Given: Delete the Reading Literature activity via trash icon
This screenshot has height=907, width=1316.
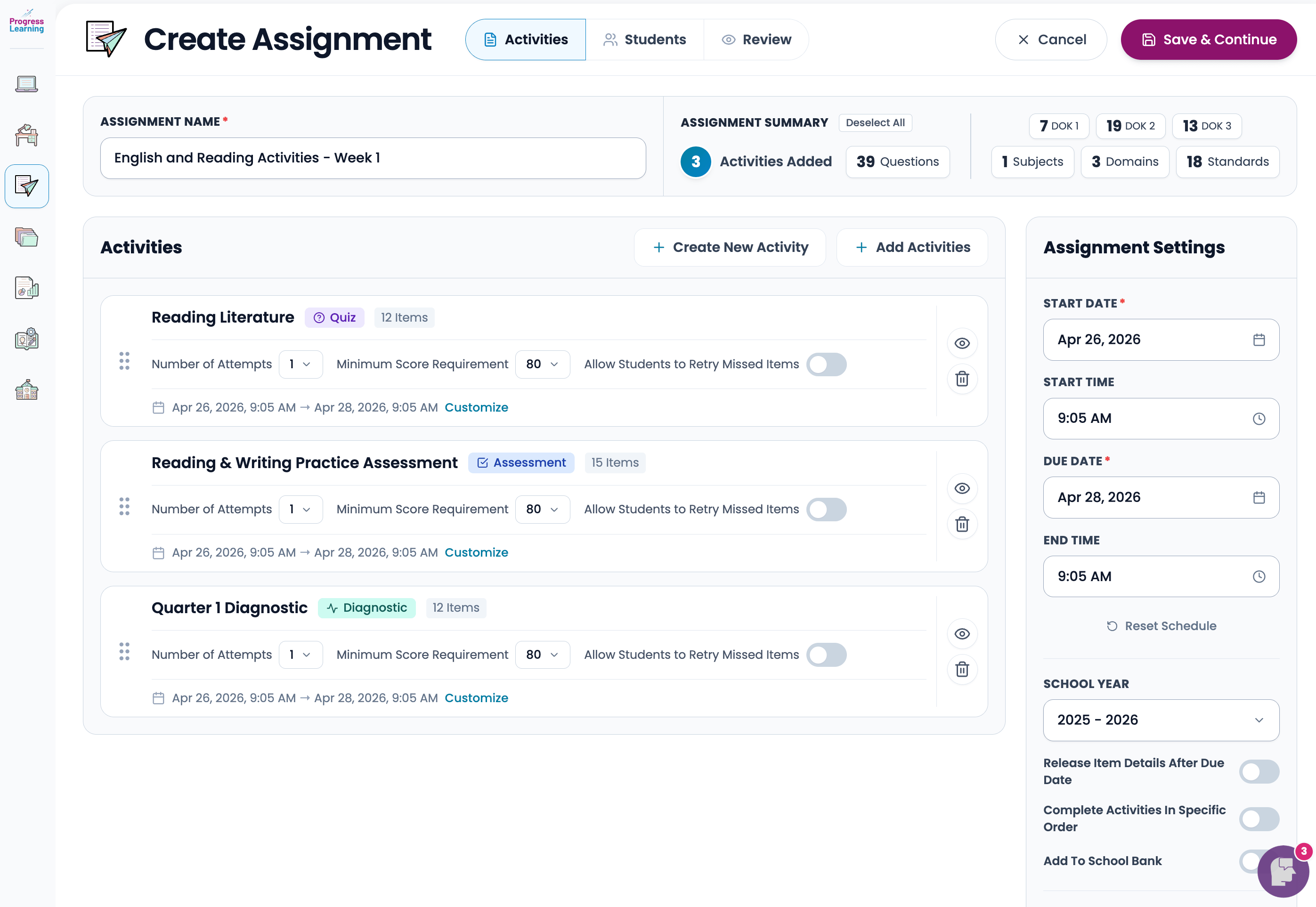Looking at the screenshot, I should (962, 379).
